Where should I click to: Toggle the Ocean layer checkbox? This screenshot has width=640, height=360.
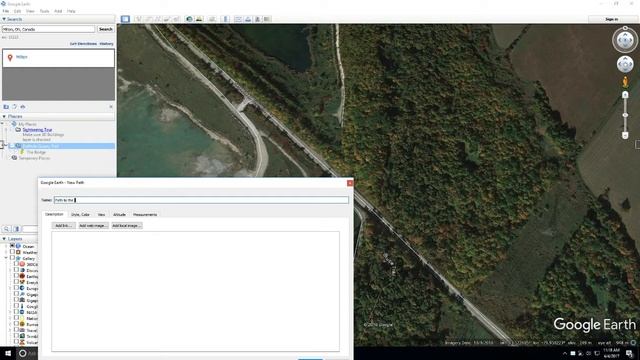[x=12, y=246]
